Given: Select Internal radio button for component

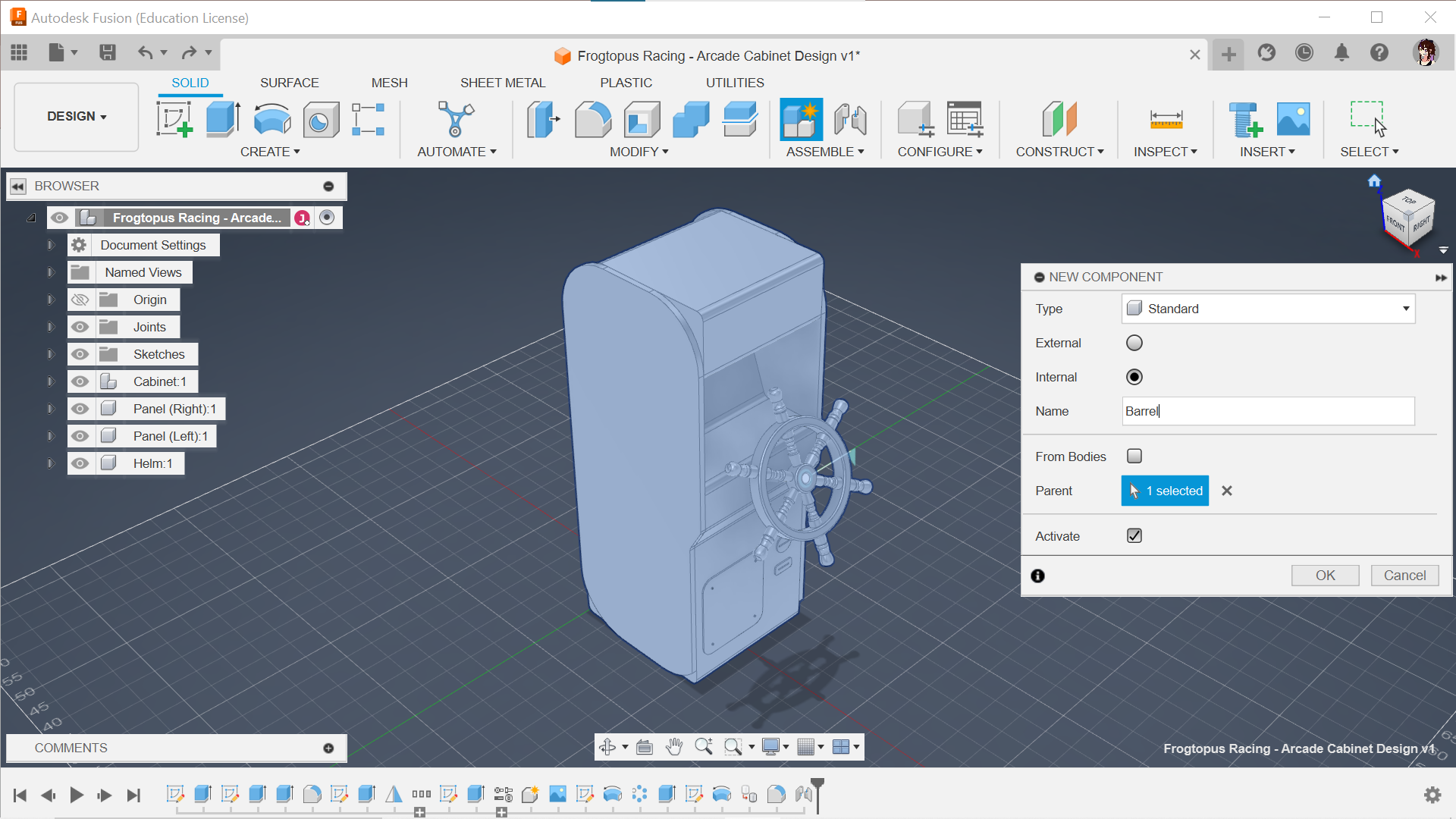Looking at the screenshot, I should (x=1134, y=376).
